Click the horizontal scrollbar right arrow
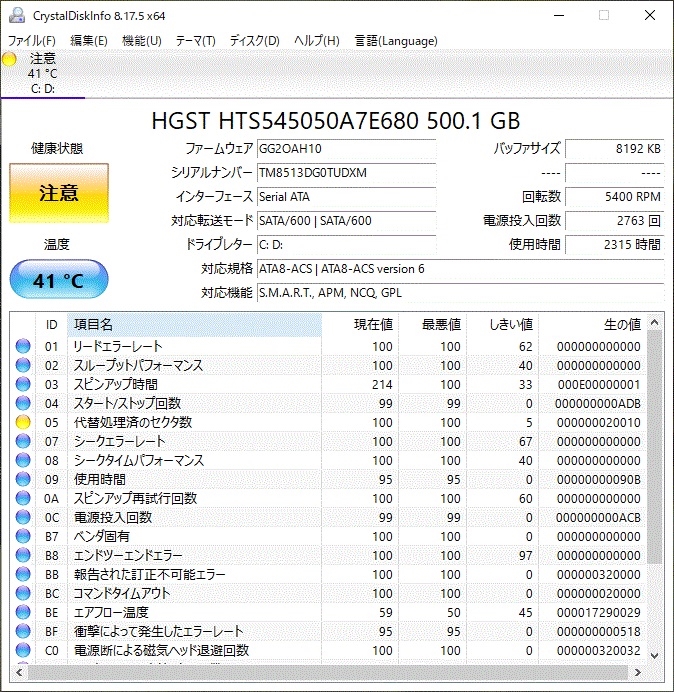The height and width of the screenshot is (692, 674). [x=638, y=672]
